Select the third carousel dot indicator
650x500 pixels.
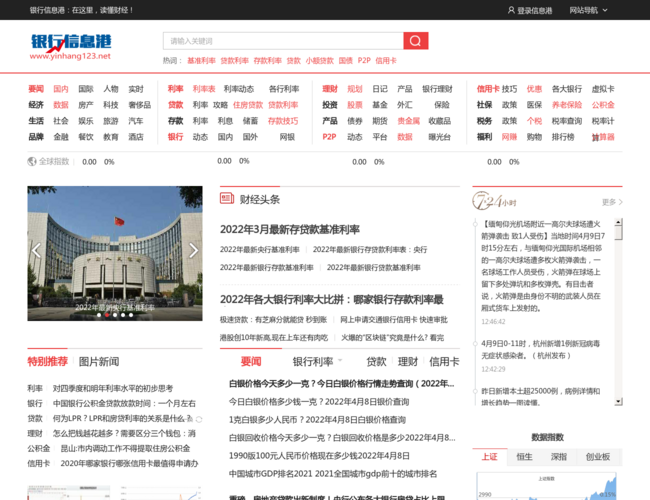[x=115, y=315]
